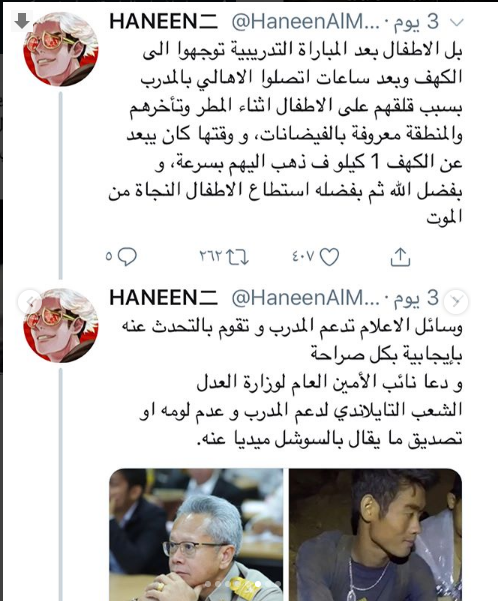Open HANEEN avatar on second tweet
The width and height of the screenshot is (498, 601).
61,325
